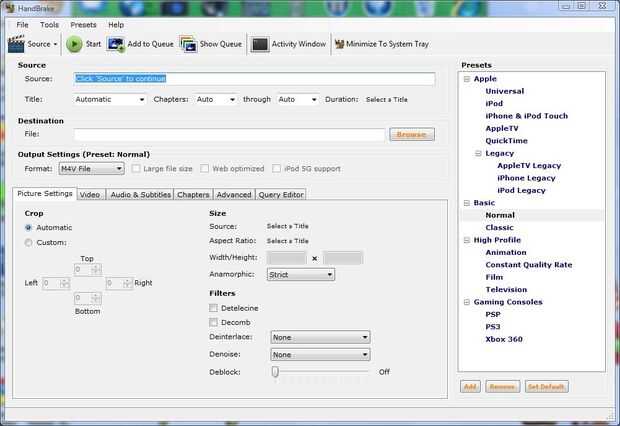Screen dimensions: 620x426
Task: Select the Constant Quality Rate preset
Action: 529,265
